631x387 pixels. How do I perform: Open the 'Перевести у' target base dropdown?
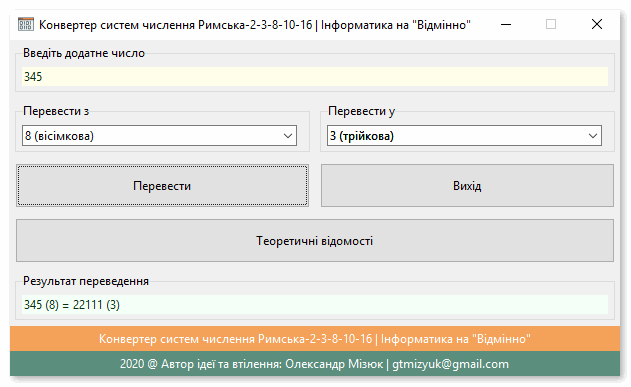(x=464, y=136)
